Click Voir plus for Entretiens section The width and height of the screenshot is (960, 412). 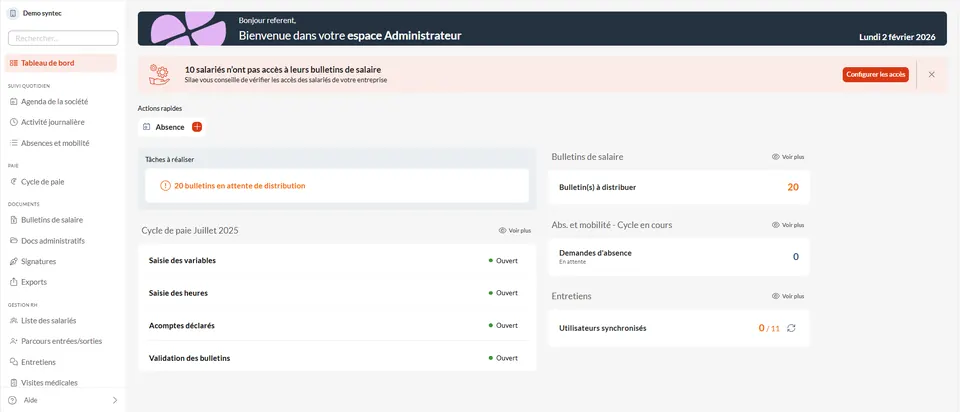(788, 296)
